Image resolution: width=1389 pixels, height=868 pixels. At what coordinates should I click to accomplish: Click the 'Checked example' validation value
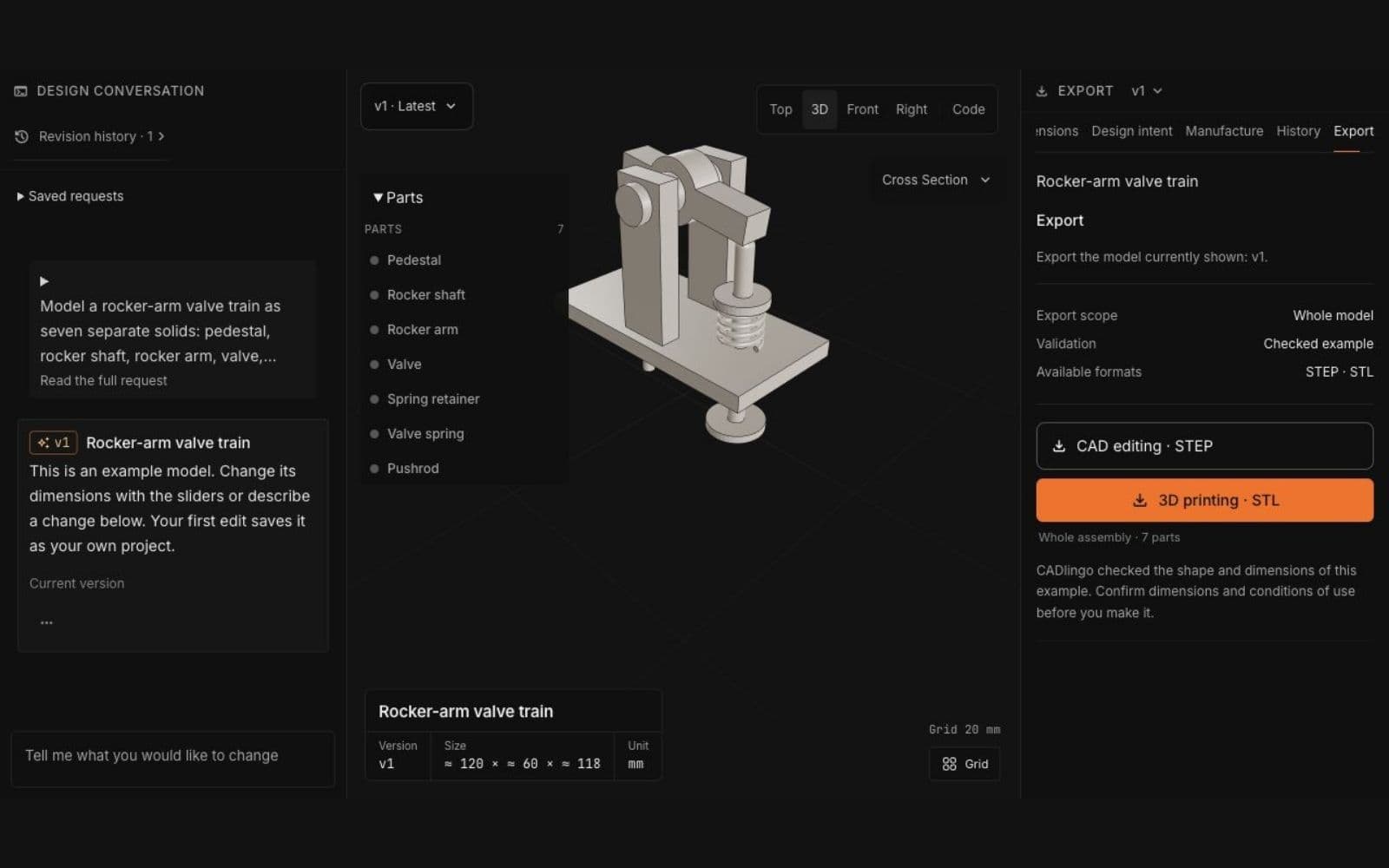point(1318,344)
